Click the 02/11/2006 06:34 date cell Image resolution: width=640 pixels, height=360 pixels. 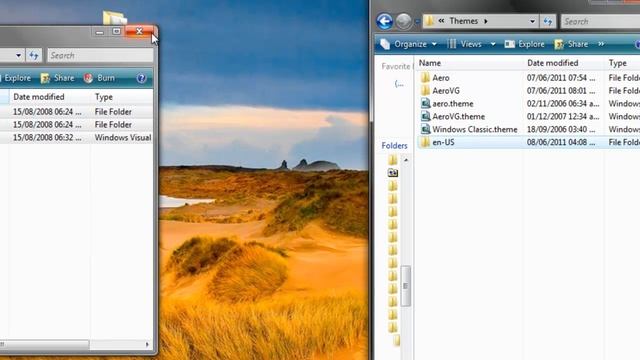coord(563,104)
